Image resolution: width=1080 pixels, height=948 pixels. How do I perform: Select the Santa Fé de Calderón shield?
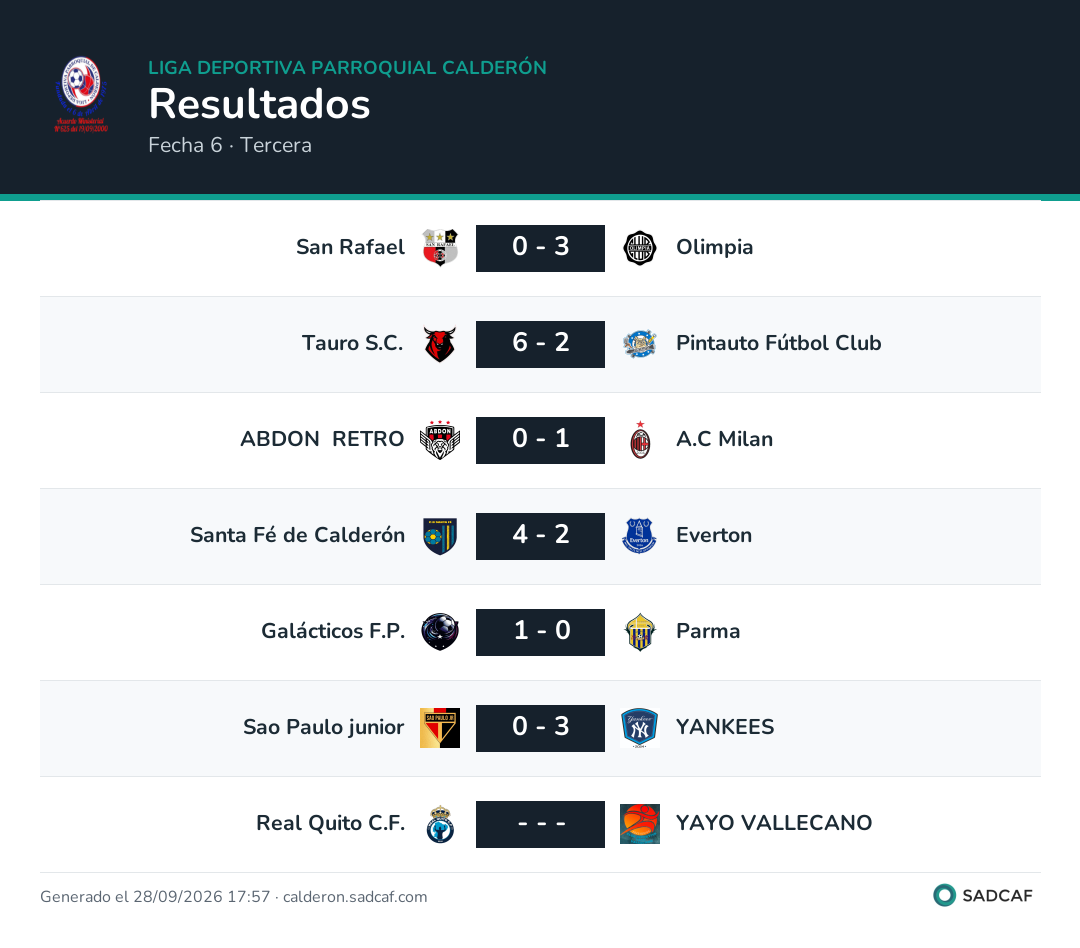tap(440, 536)
